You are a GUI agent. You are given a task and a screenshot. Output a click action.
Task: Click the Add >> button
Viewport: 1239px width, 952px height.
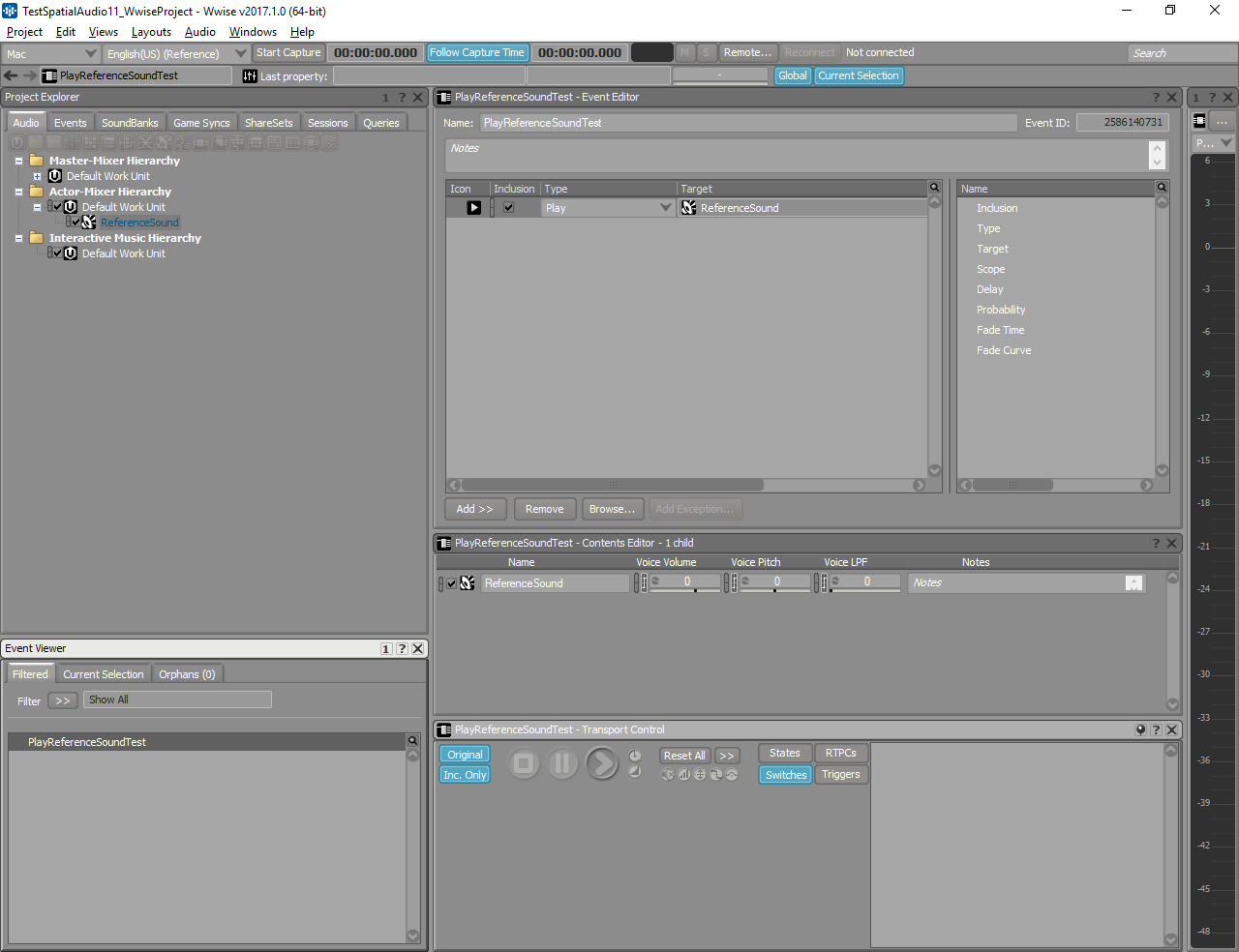coord(474,509)
